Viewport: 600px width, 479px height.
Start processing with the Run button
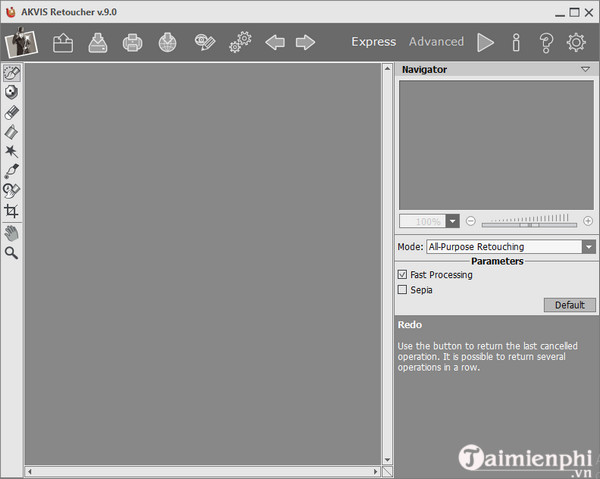tap(485, 42)
